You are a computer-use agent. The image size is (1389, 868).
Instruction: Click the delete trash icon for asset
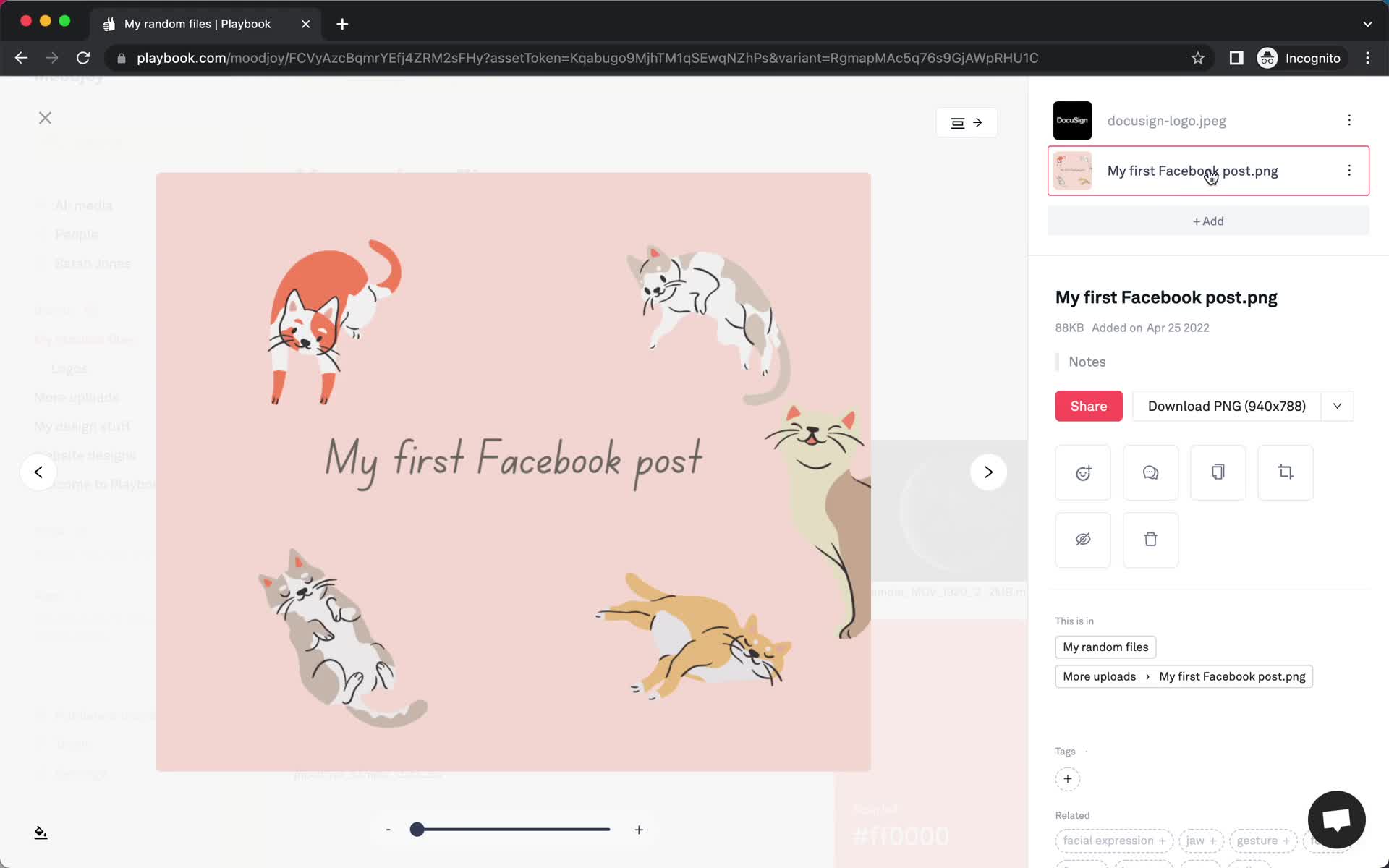[1150, 539]
